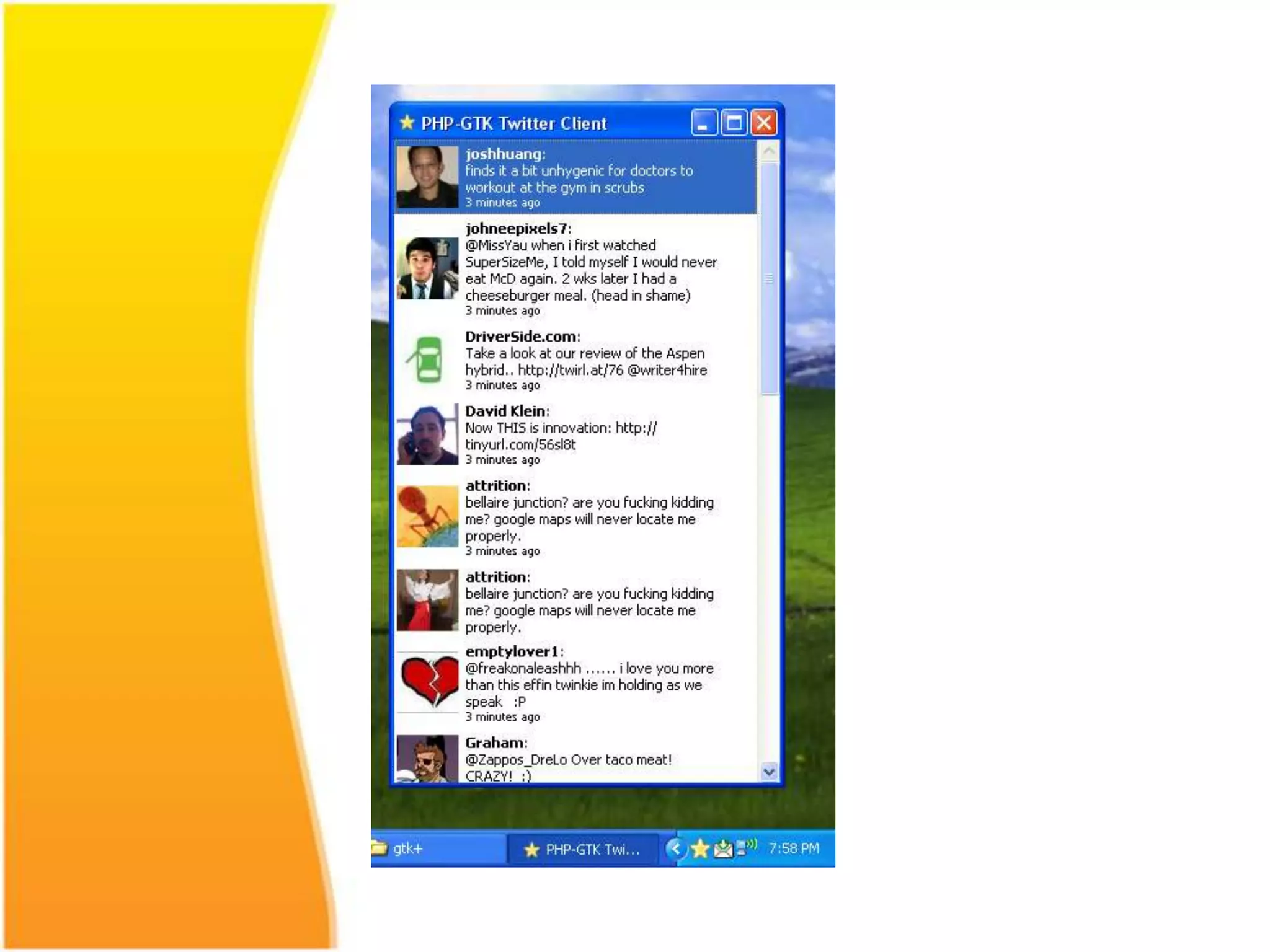Click the yellow star system tray icon

[x=700, y=848]
